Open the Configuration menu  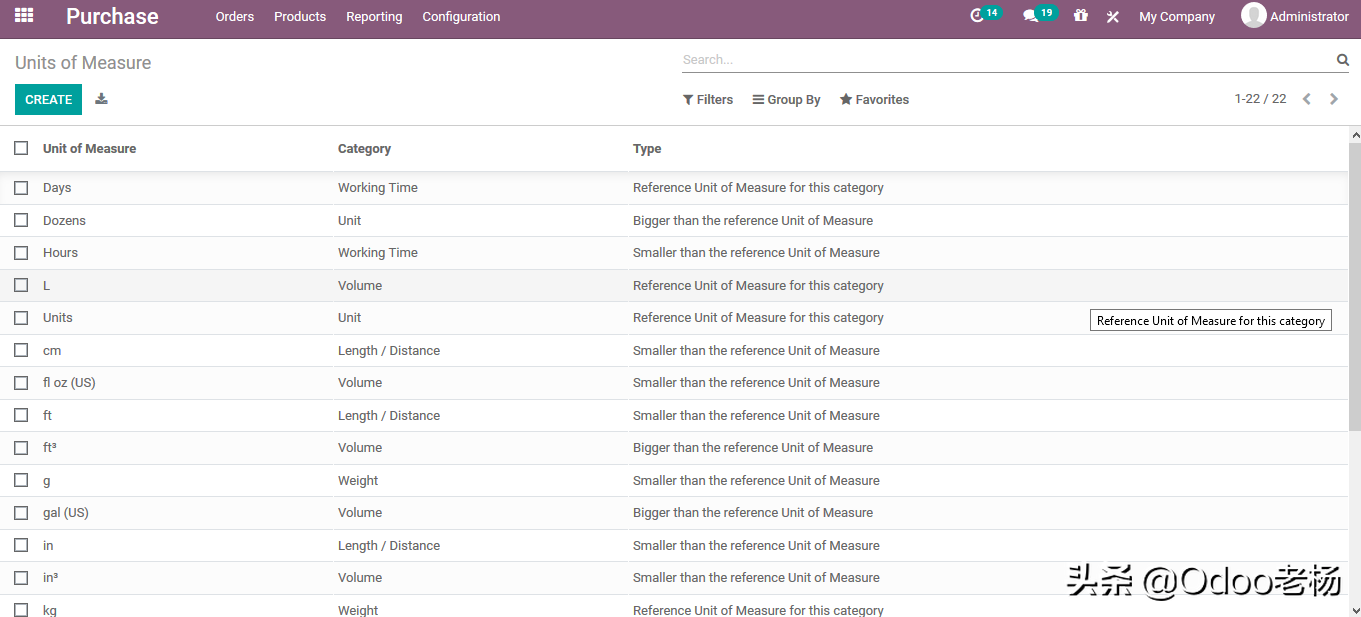461,17
